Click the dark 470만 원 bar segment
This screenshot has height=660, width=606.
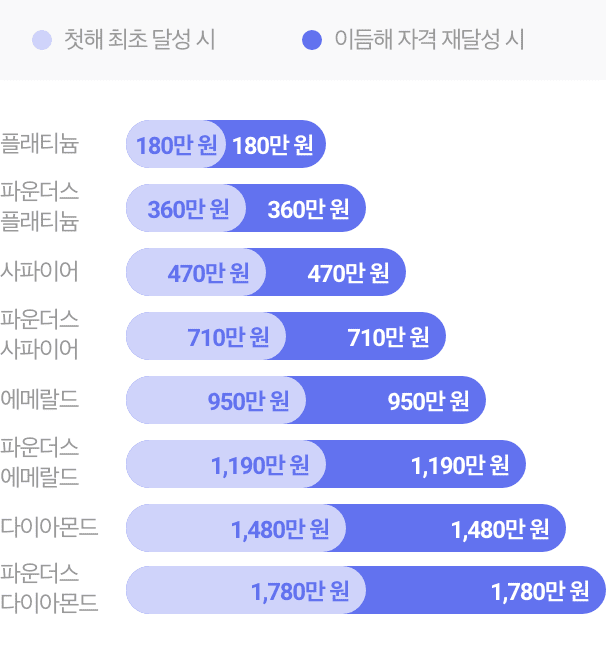coord(336,272)
